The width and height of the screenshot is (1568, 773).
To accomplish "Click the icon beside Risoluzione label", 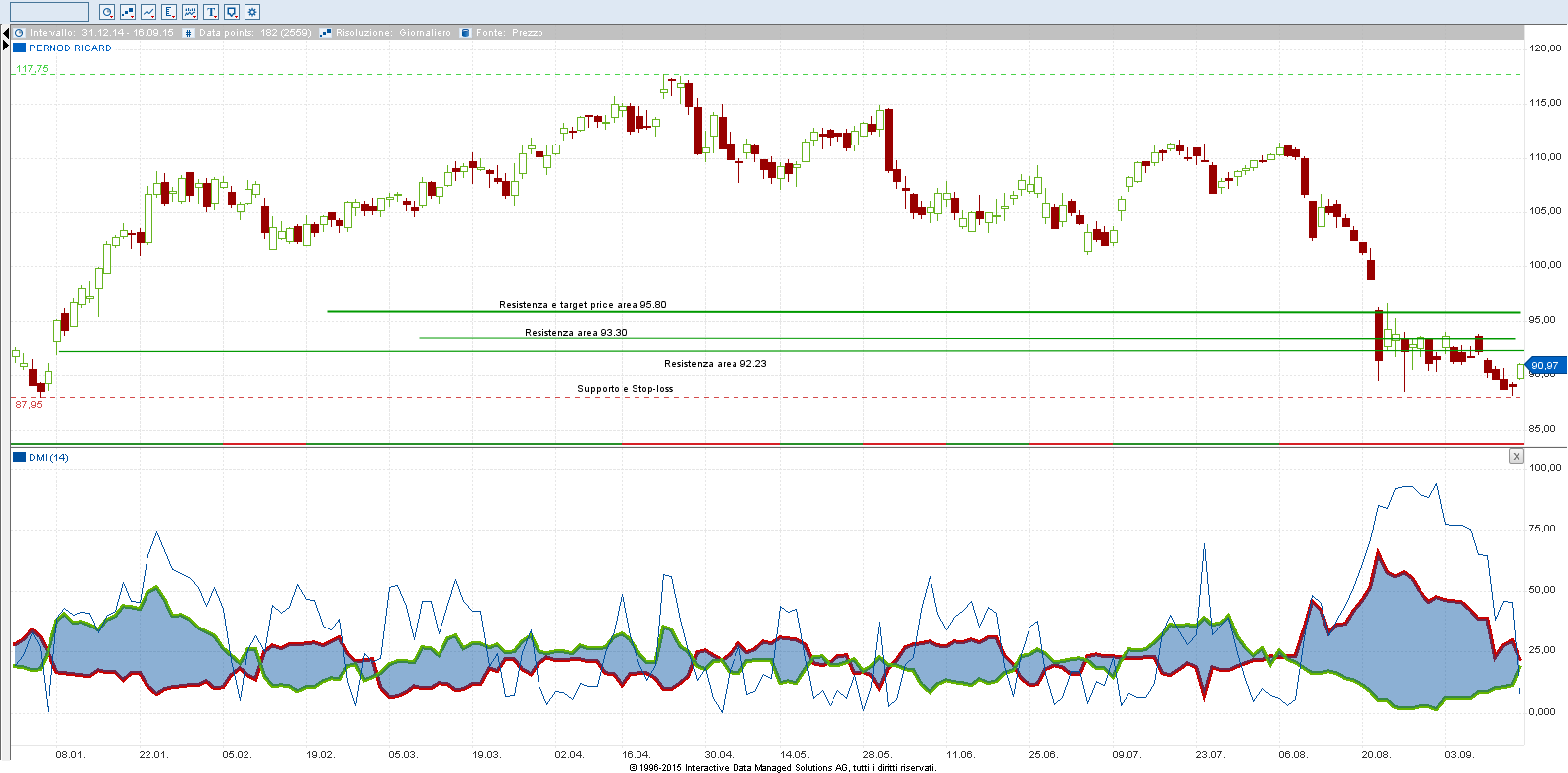I will tap(325, 33).
